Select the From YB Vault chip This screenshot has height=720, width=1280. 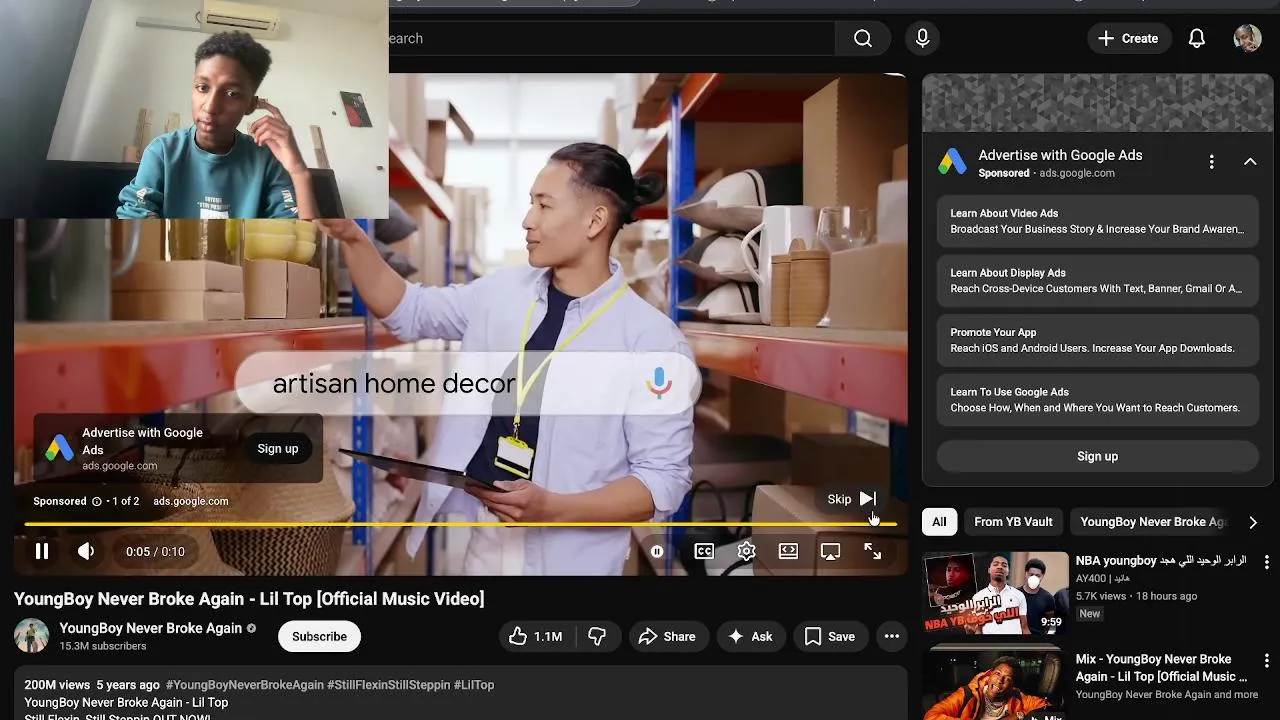coord(1013,522)
